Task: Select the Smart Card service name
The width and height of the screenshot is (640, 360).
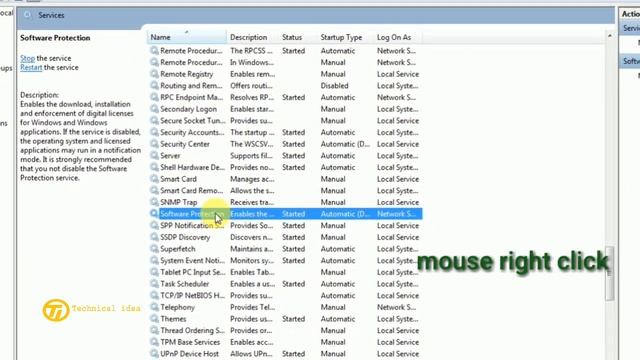Action: click(178, 179)
